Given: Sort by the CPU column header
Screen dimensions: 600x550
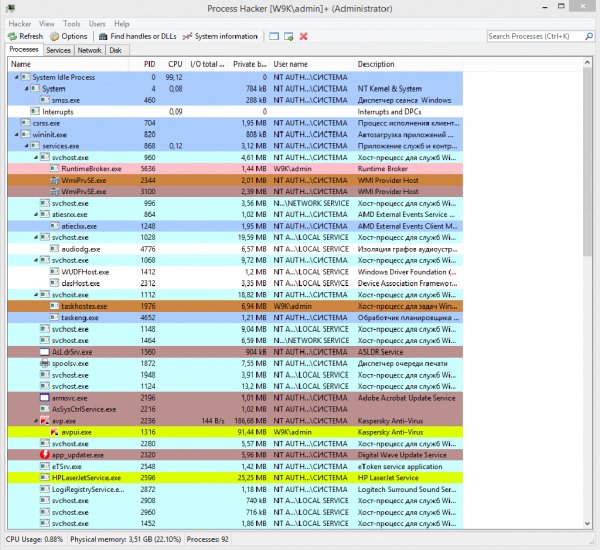Looking at the screenshot, I should (173, 64).
